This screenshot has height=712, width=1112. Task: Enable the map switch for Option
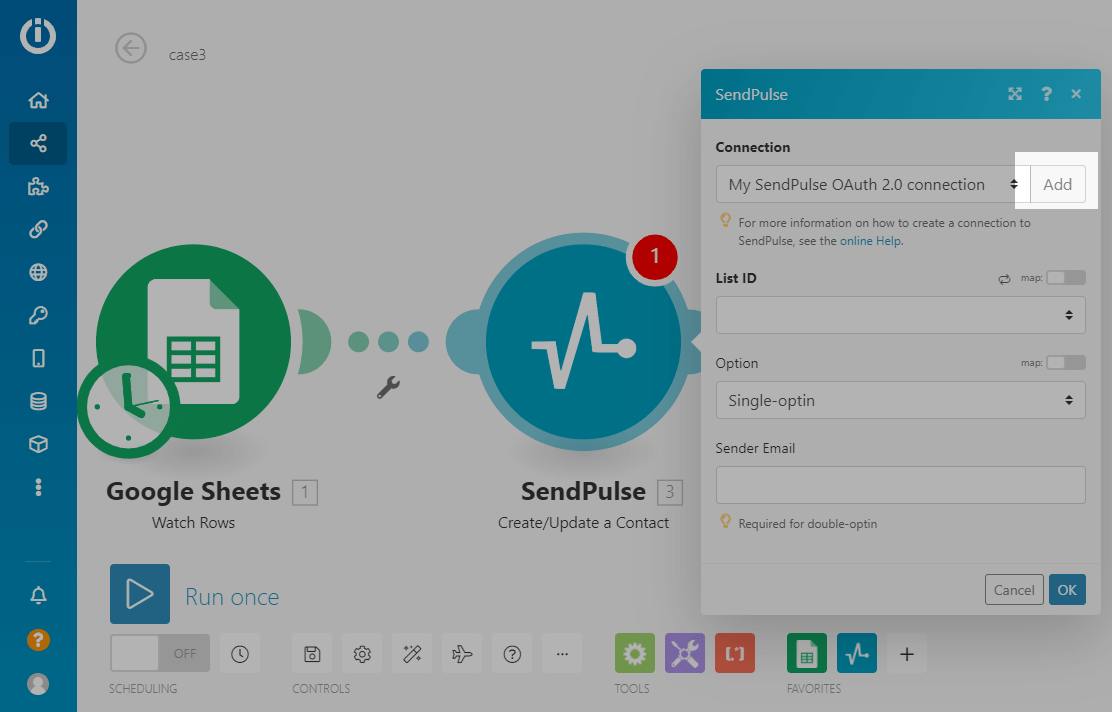[1065, 363]
